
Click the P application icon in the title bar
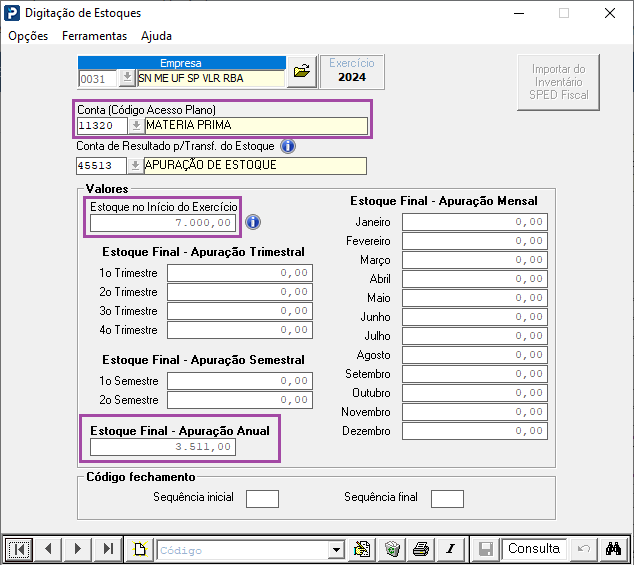(x=12, y=13)
